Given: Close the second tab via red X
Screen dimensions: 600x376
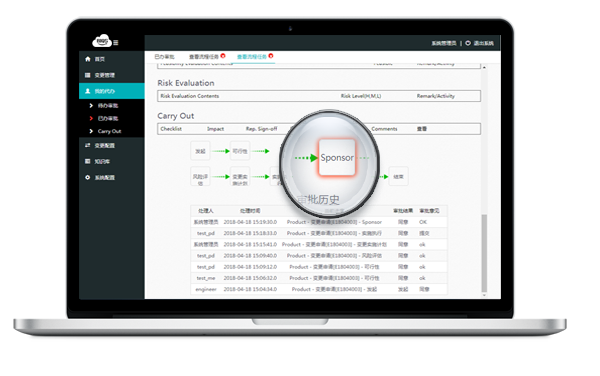Looking at the screenshot, I should click(223, 56).
